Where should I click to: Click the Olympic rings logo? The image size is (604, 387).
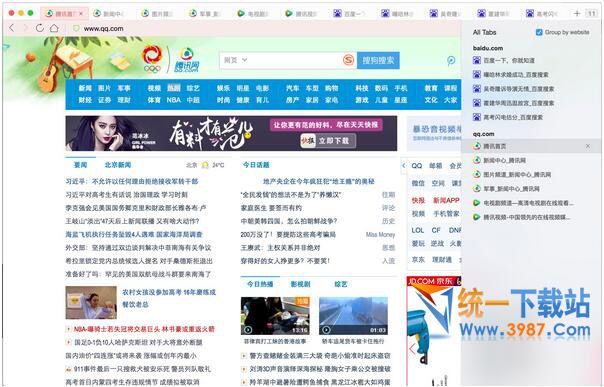(153, 59)
